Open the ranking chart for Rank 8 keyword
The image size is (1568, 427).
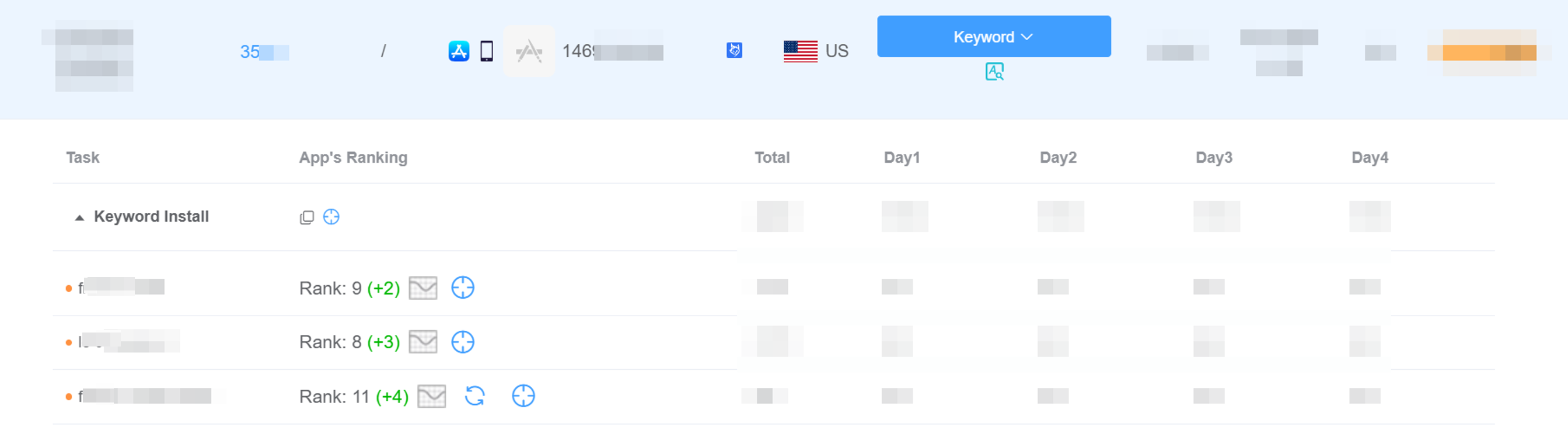423,342
